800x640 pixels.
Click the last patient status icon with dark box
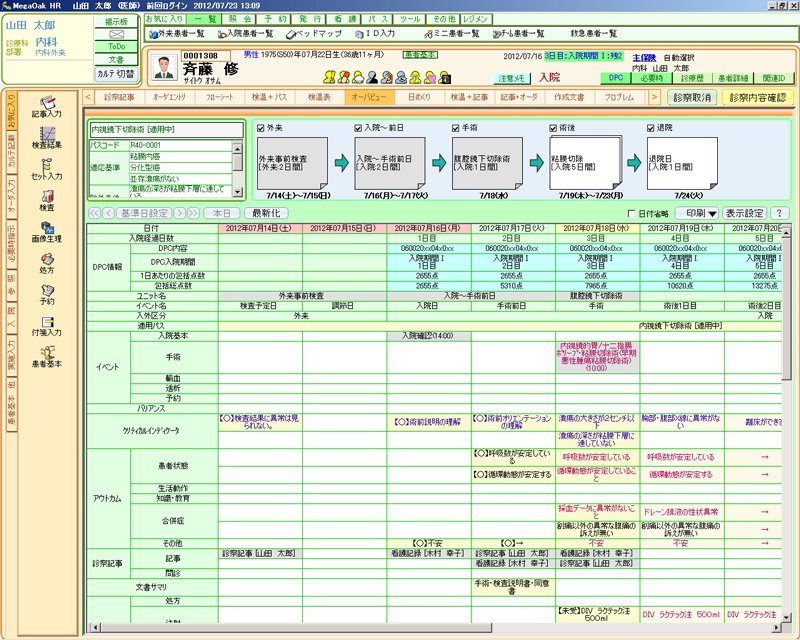[445, 77]
